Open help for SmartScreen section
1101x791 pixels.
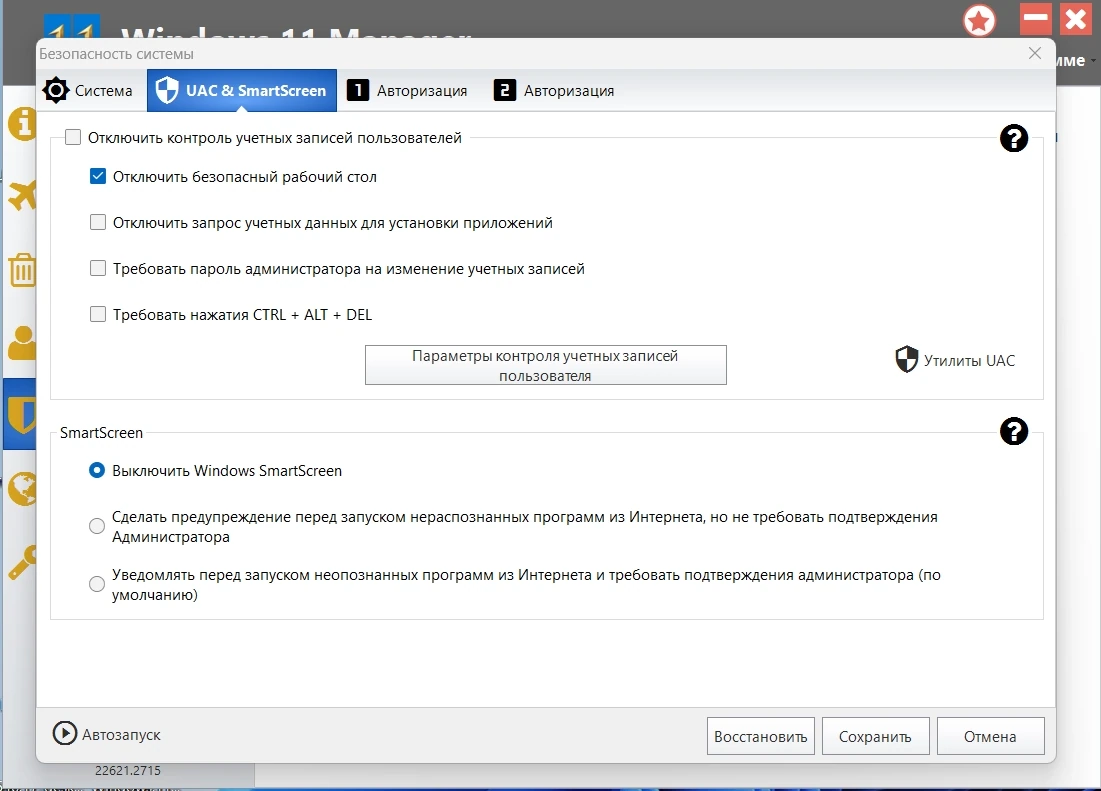1013,431
